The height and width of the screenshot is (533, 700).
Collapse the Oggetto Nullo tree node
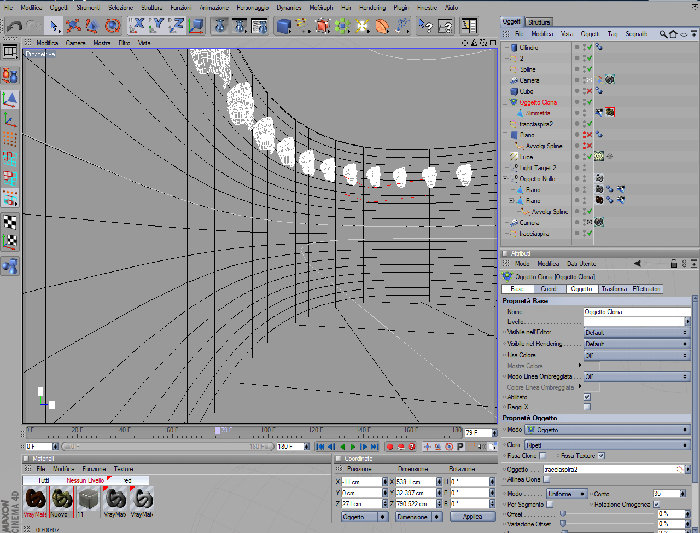pyautogui.click(x=506, y=179)
